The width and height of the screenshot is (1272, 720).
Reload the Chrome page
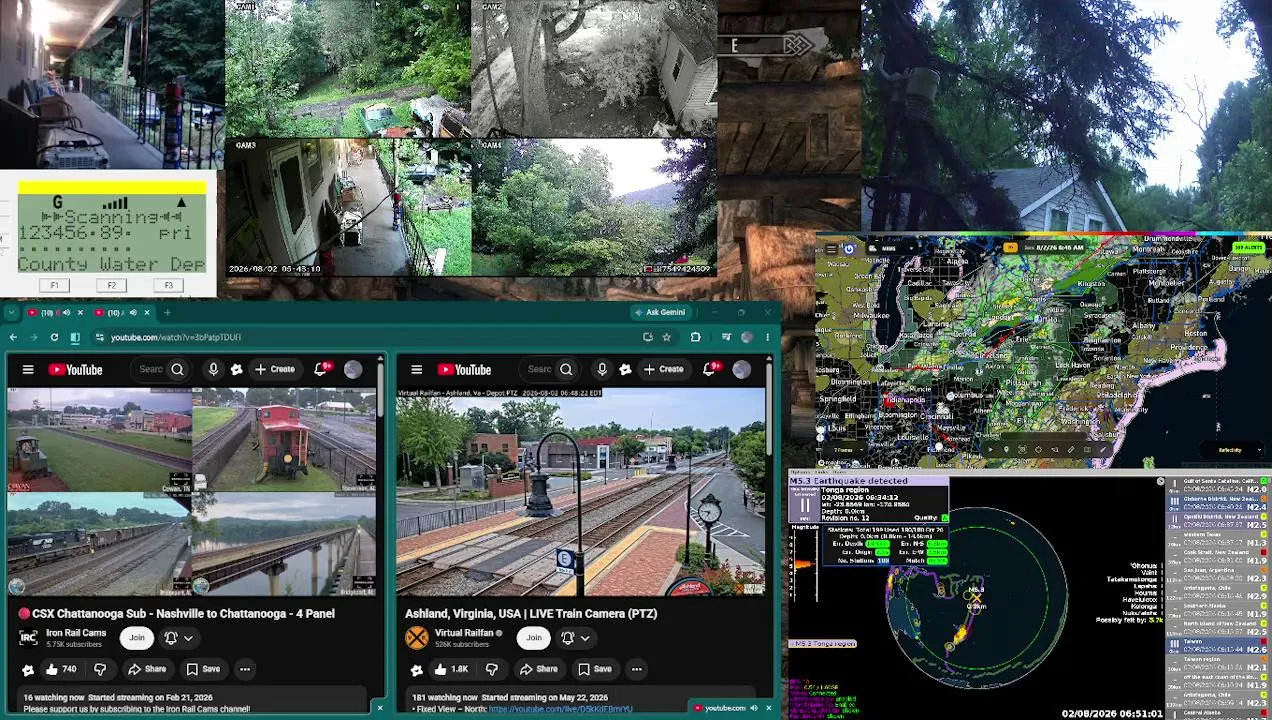54,337
